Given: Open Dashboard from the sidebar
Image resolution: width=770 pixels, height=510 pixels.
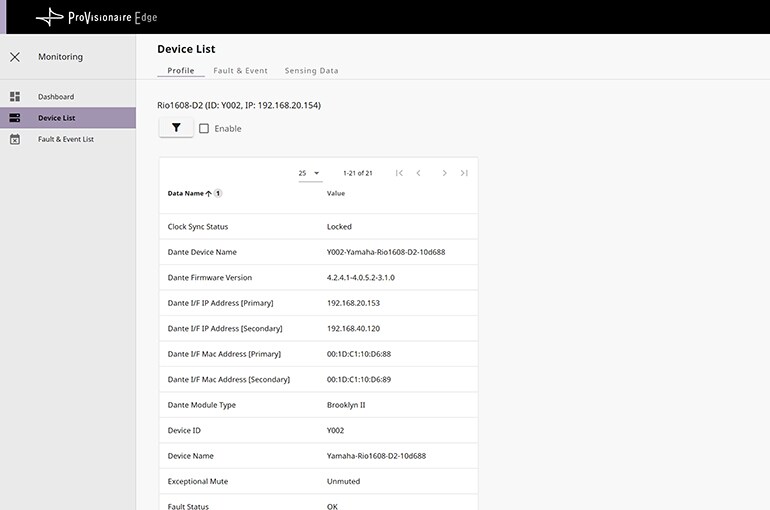Looking at the screenshot, I should (x=56, y=97).
